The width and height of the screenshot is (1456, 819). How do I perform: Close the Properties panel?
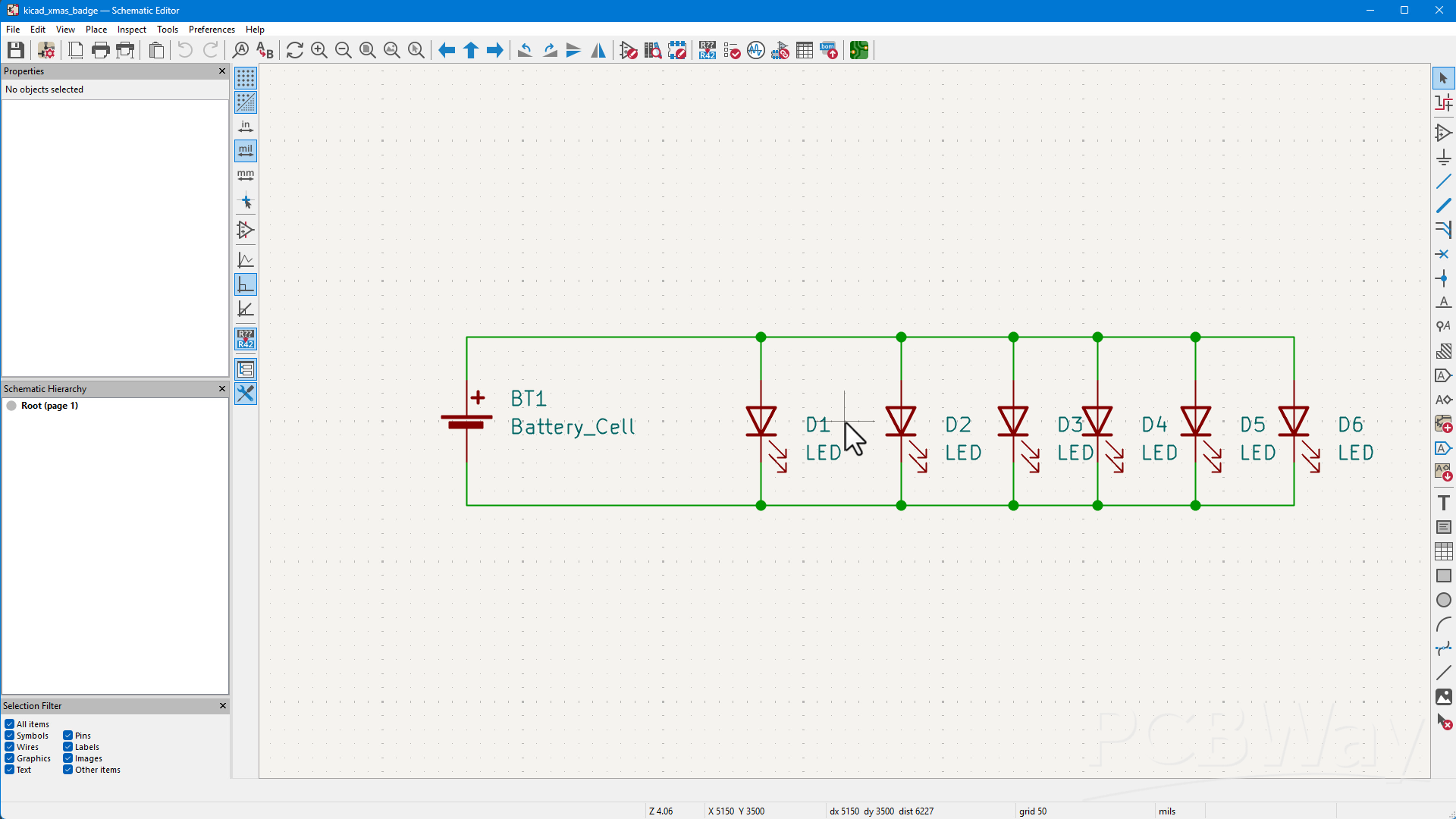point(222,71)
